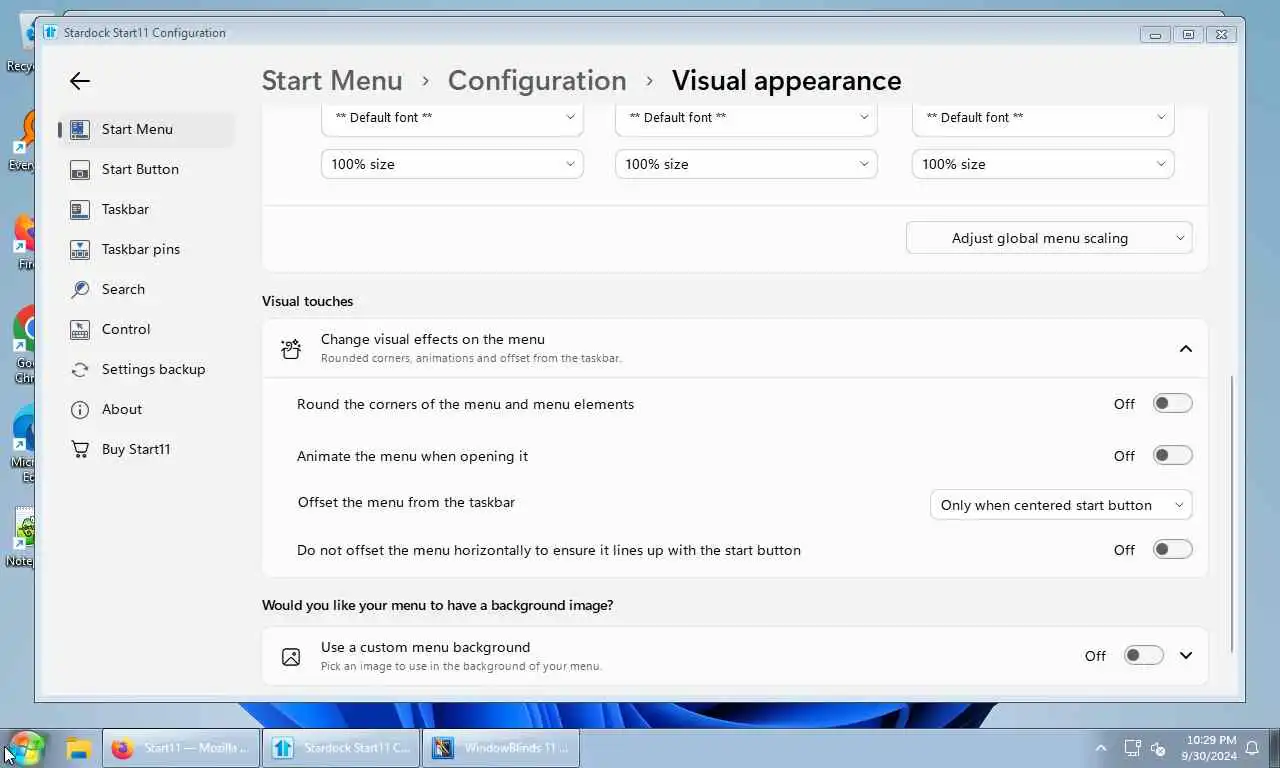Show hidden system tray icons
The width and height of the screenshot is (1280, 768).
1101,748
